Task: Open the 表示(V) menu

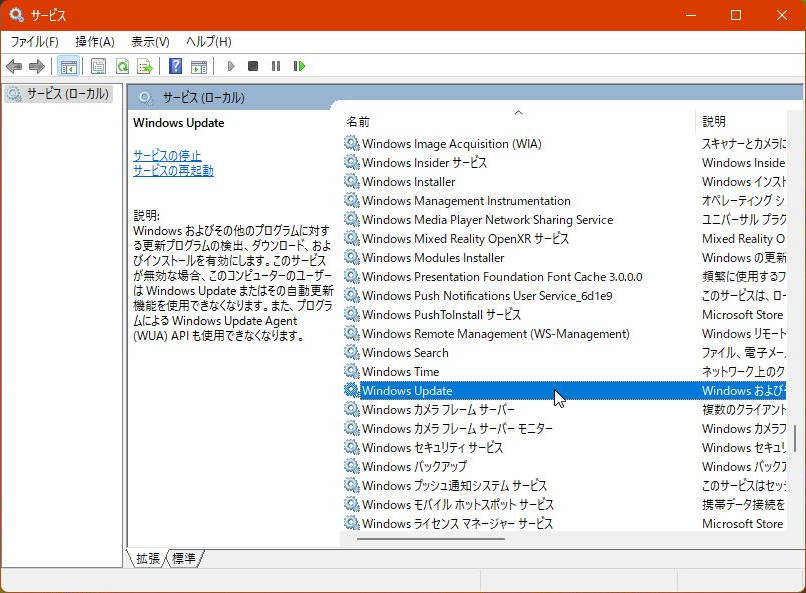Action: 150,41
